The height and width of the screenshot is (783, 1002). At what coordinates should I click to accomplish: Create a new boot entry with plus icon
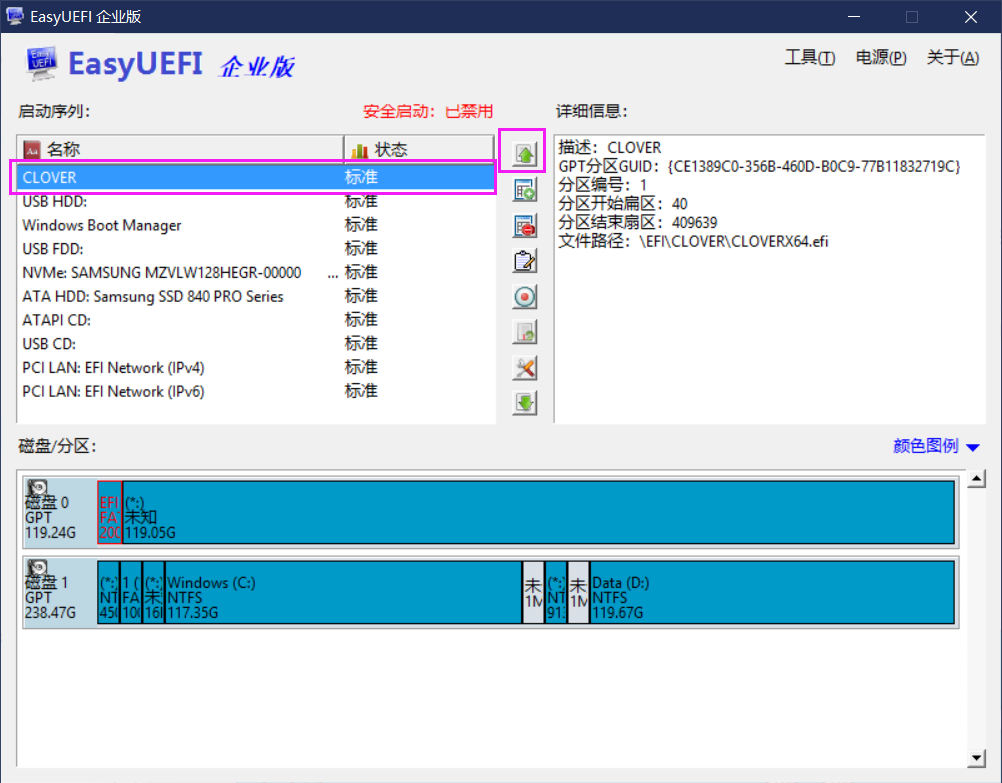524,190
